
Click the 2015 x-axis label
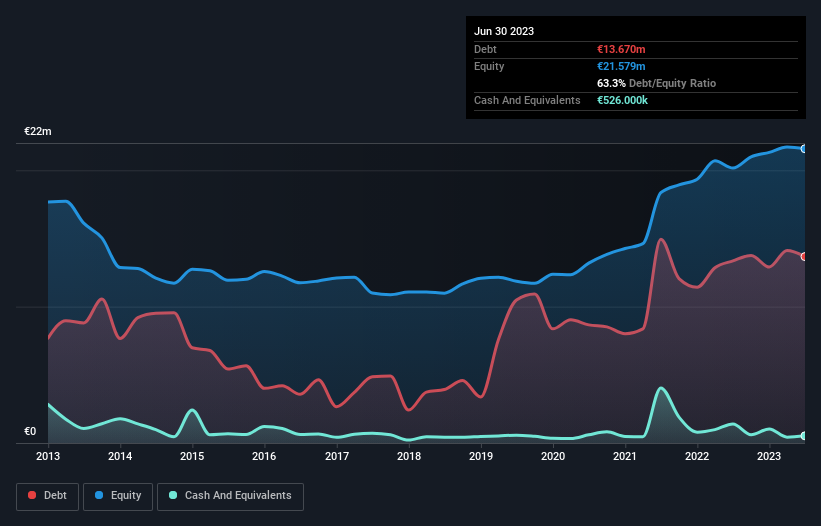[192, 456]
